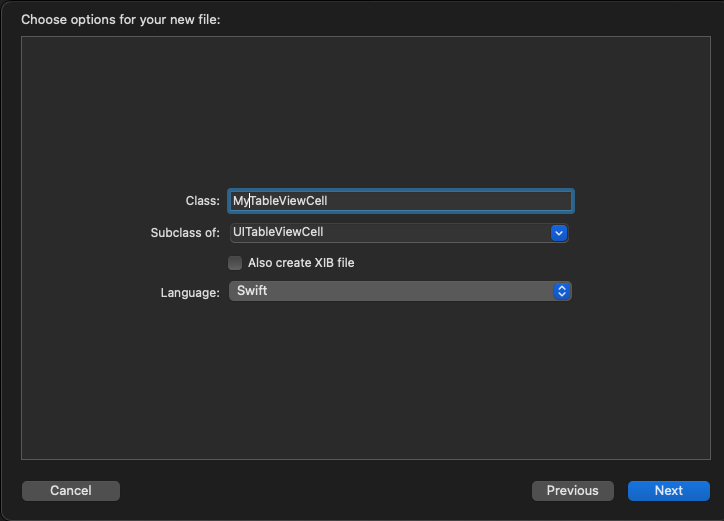Click the 'Subclass of:' label
724x521 pixels.
tap(185, 233)
